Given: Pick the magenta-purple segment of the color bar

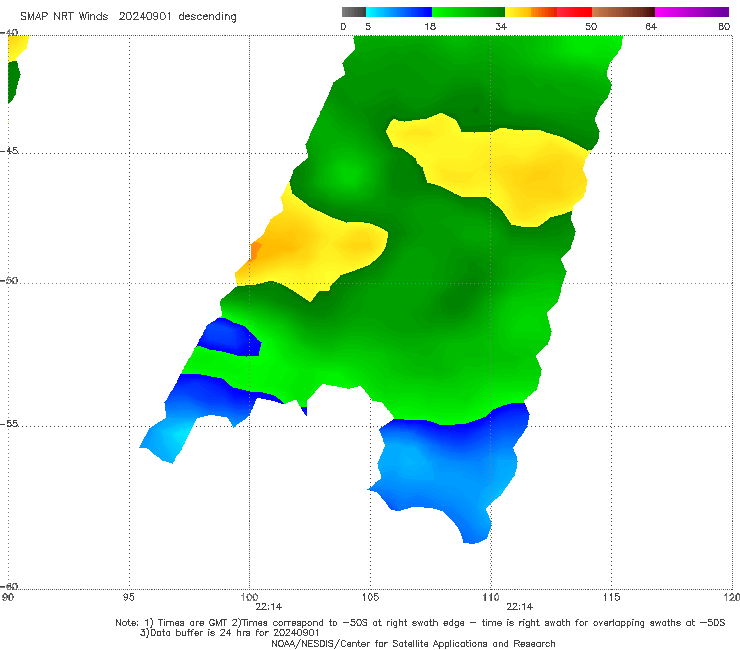Looking at the screenshot, I should (x=692, y=12).
